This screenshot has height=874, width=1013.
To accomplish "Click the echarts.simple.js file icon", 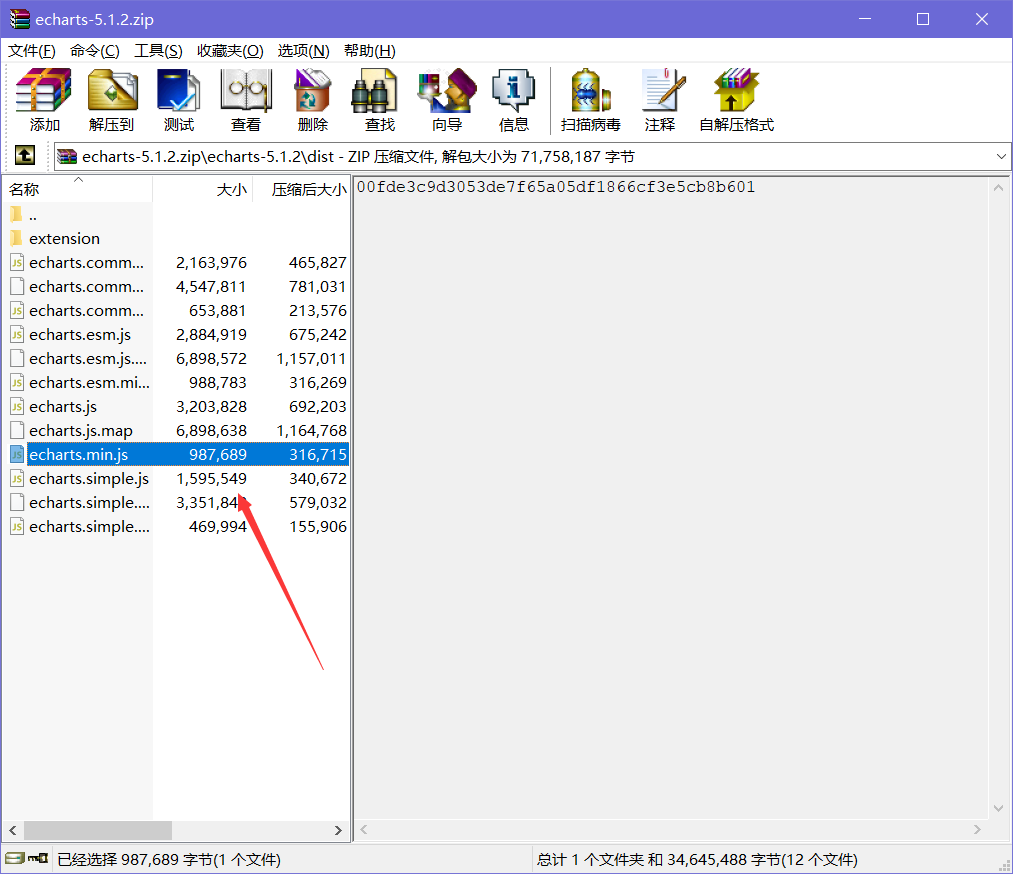I will coord(17,479).
